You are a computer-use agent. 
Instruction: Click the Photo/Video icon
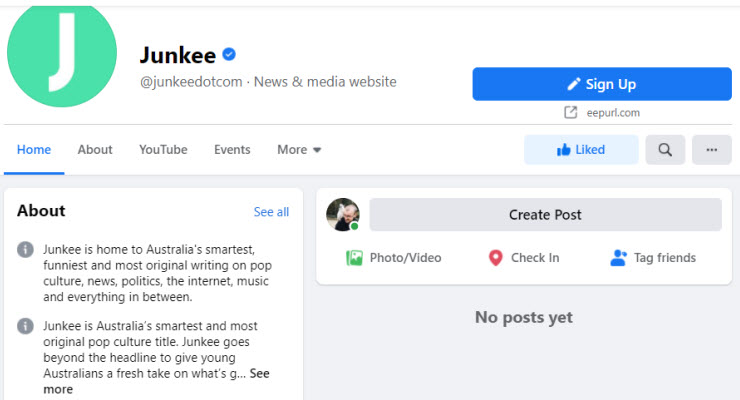coord(354,258)
